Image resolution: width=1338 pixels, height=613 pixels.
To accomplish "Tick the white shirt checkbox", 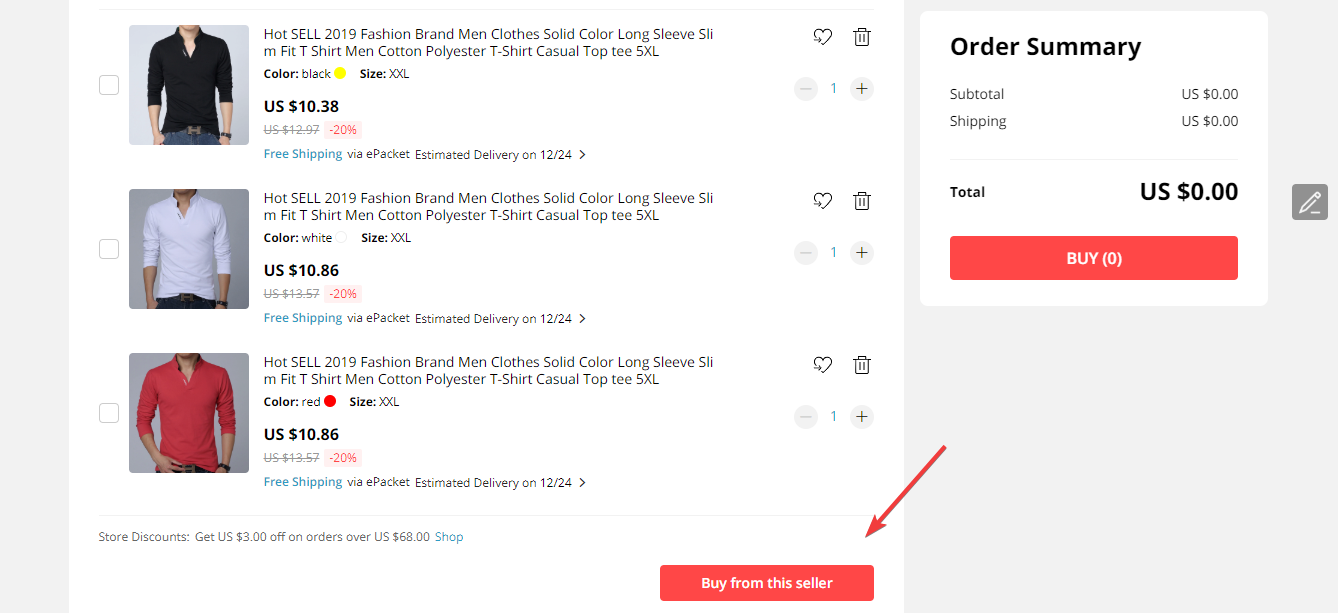I will (x=109, y=249).
